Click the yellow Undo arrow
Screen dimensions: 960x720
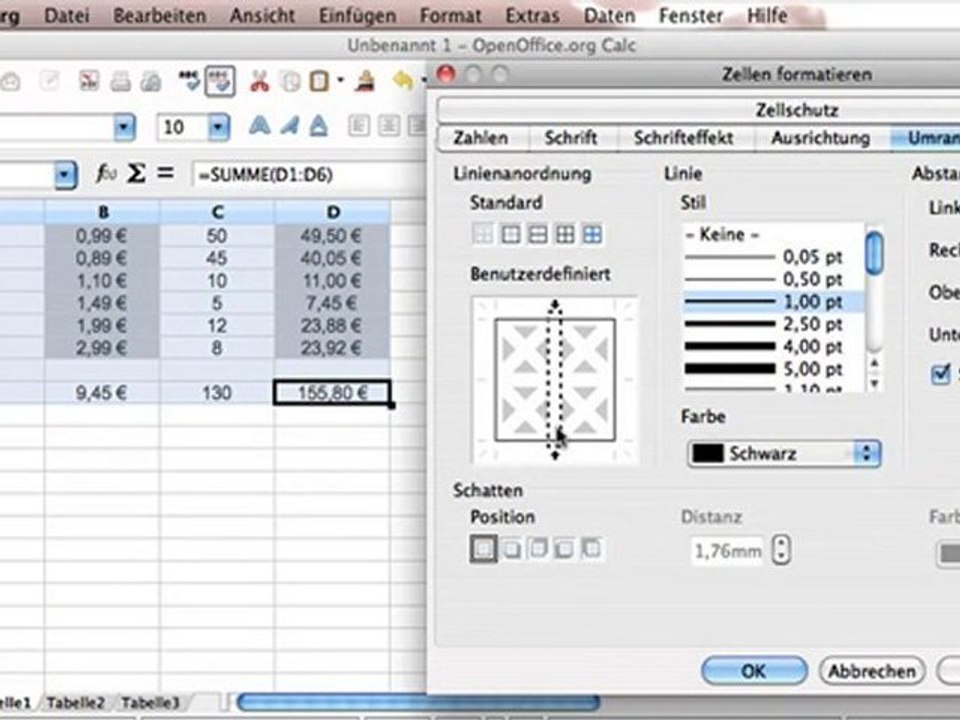pos(403,80)
